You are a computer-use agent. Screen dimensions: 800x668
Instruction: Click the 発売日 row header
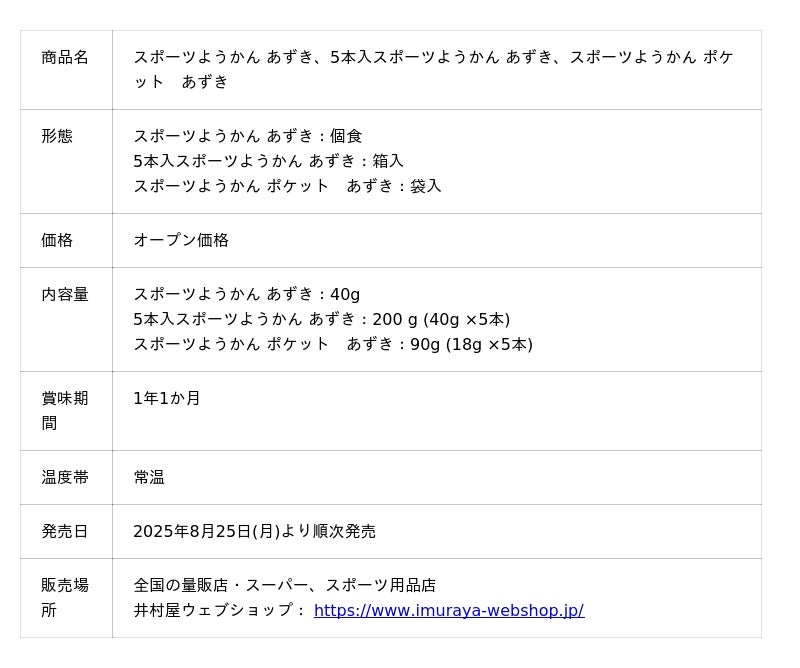point(65,531)
